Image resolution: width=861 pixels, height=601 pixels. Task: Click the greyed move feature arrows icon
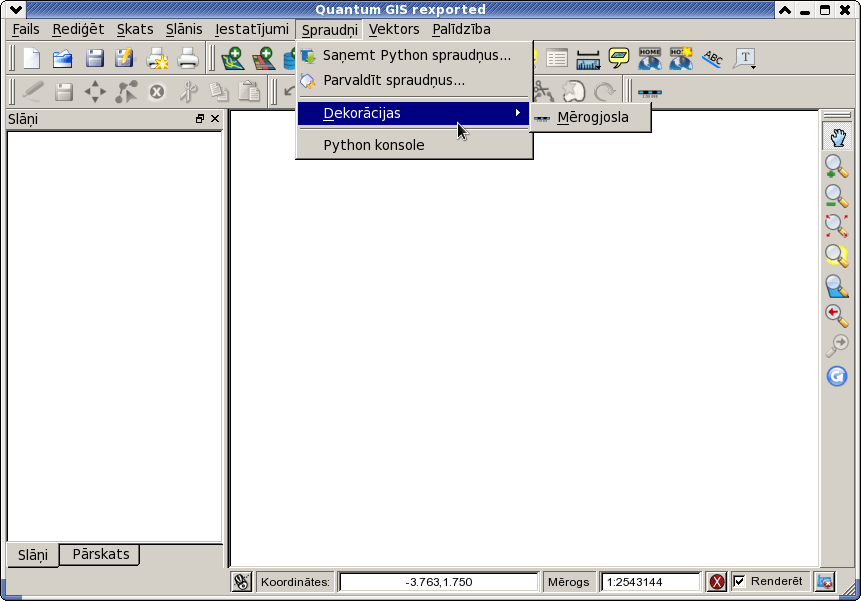[x=95, y=92]
